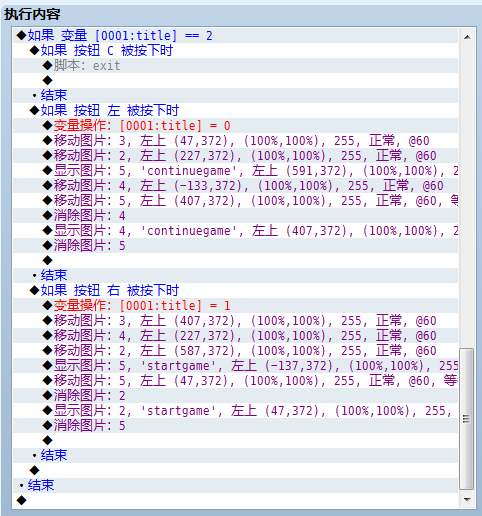The height and width of the screenshot is (516, 482).
Task: Select line '如果 按钮 右 被按下时'
Action: 235,290
